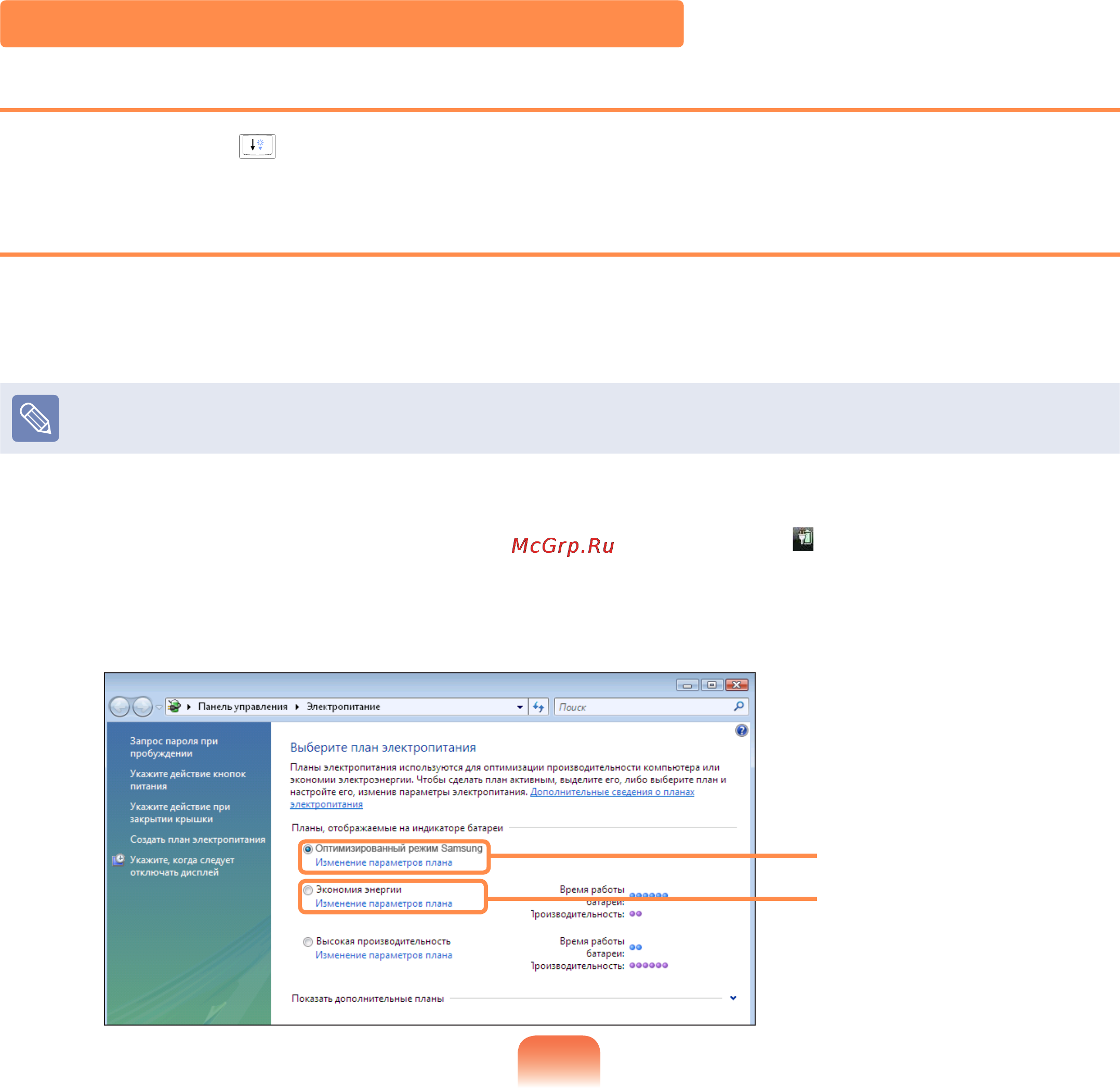Click the Control Panel icon in address bar
The width and height of the screenshot is (1120, 1090).
click(x=175, y=707)
